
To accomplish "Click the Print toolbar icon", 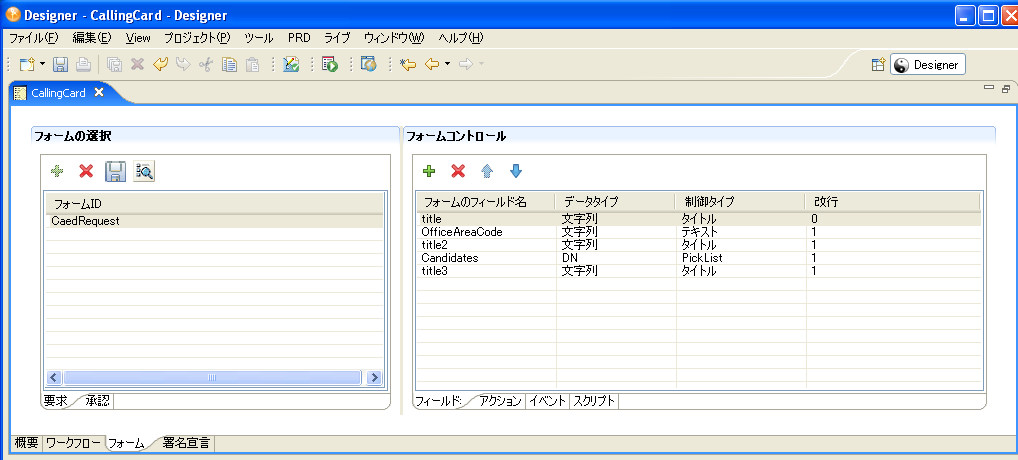I will 83,64.
